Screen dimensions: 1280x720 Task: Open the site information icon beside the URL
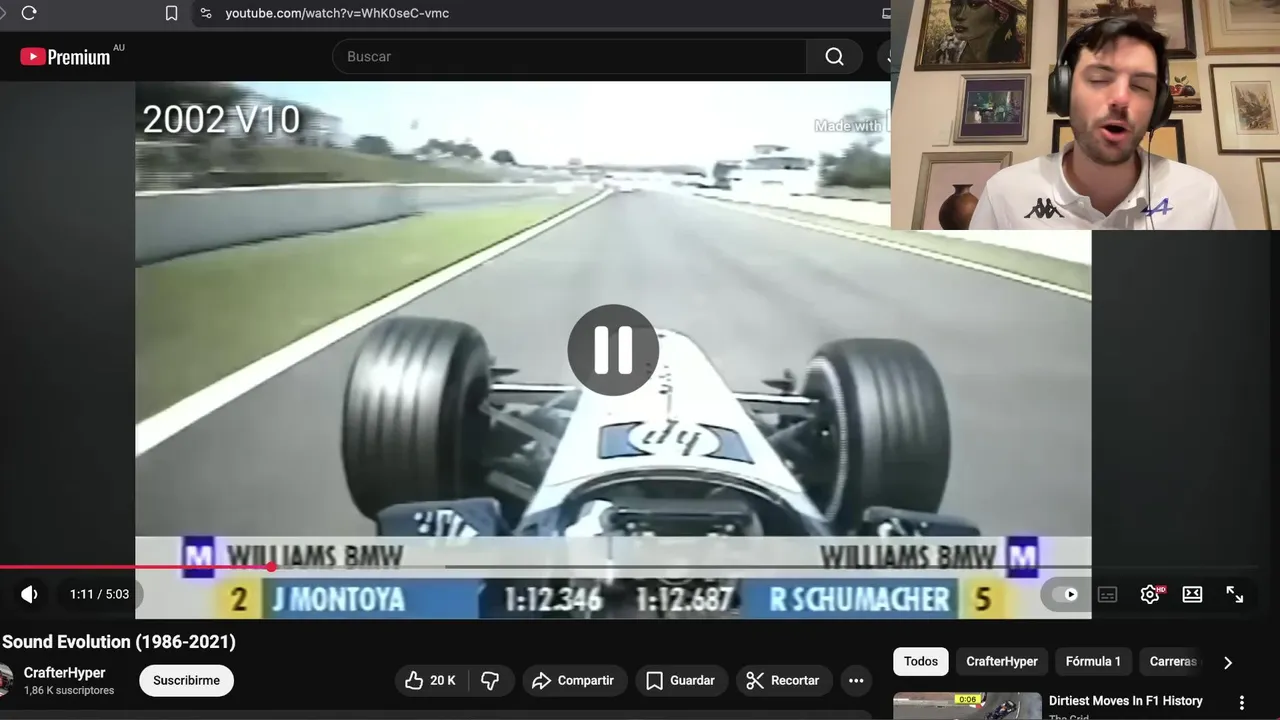coord(205,13)
